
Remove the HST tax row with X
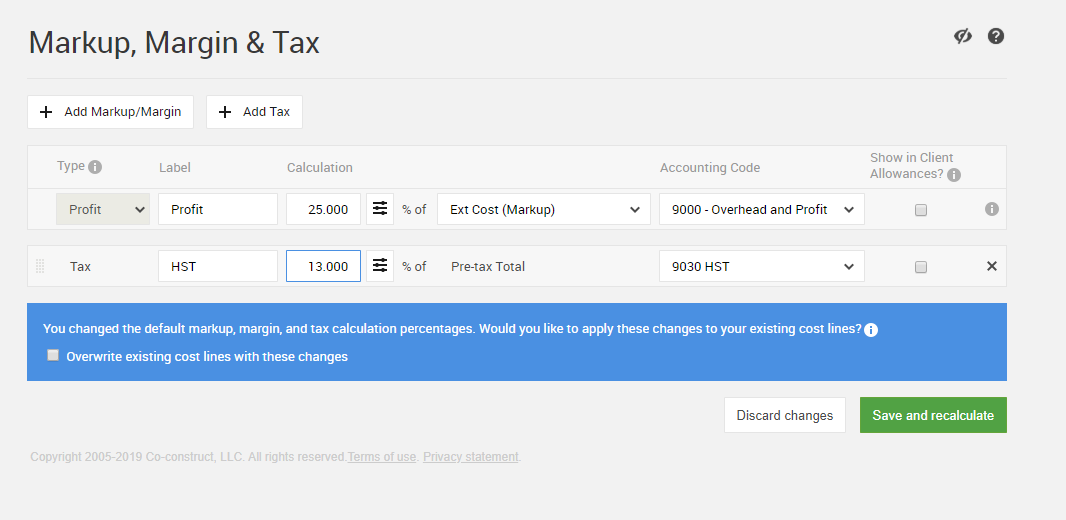point(991,266)
